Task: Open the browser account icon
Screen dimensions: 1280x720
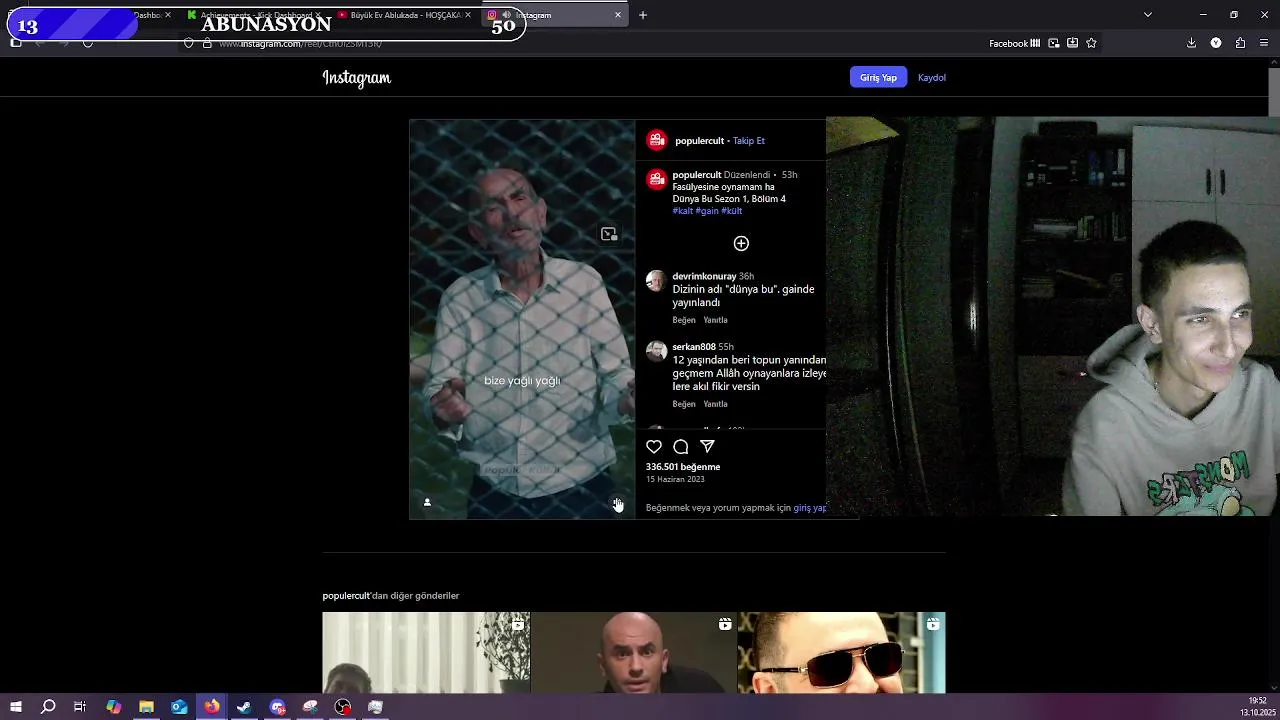Action: click(1216, 43)
